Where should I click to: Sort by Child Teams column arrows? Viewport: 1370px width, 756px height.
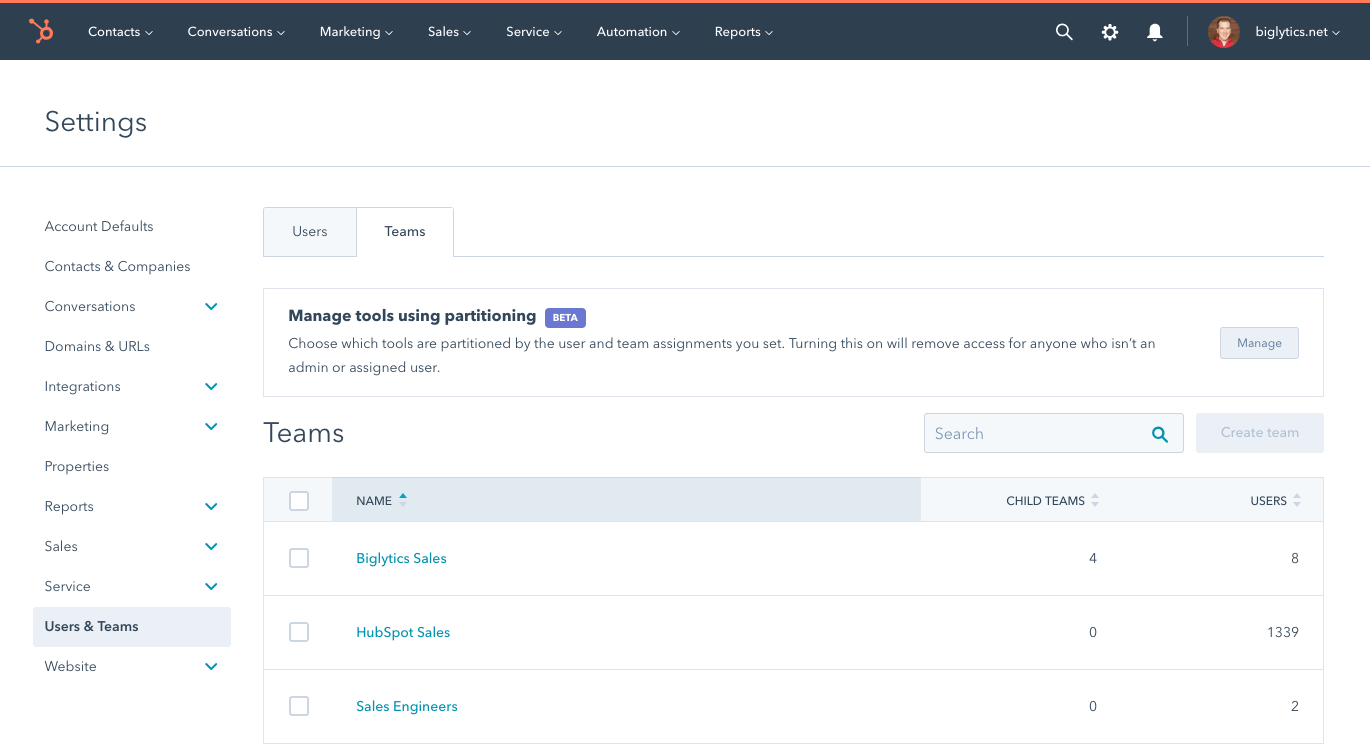point(1095,500)
